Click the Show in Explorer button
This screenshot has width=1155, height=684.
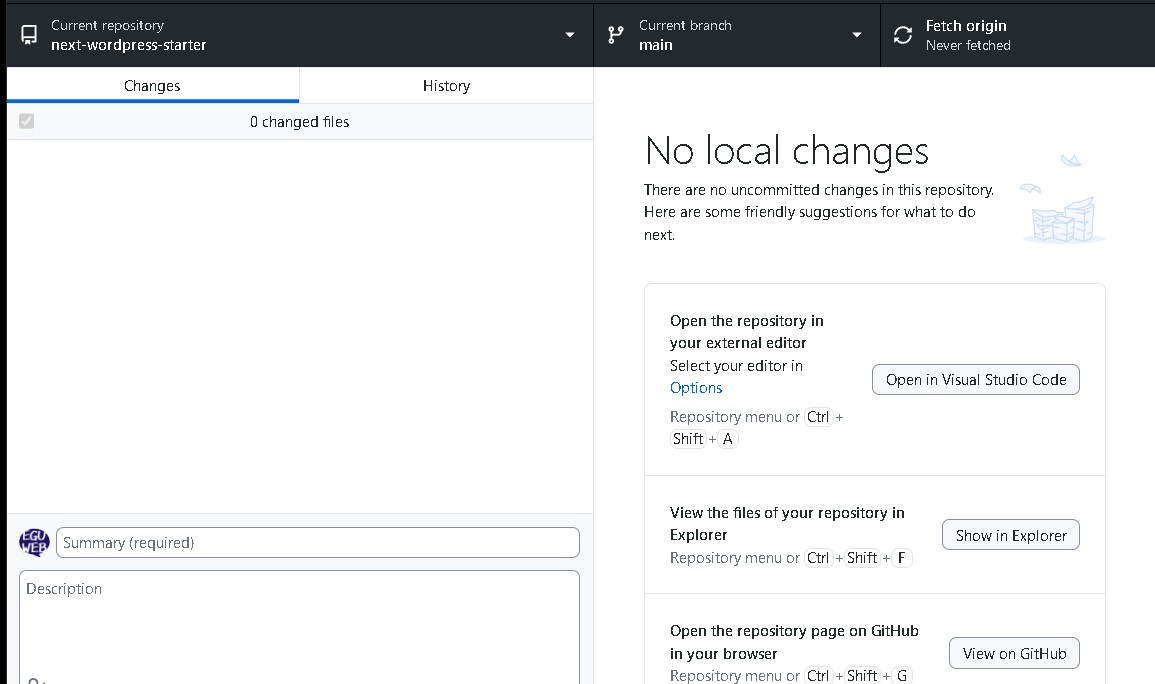1010,535
